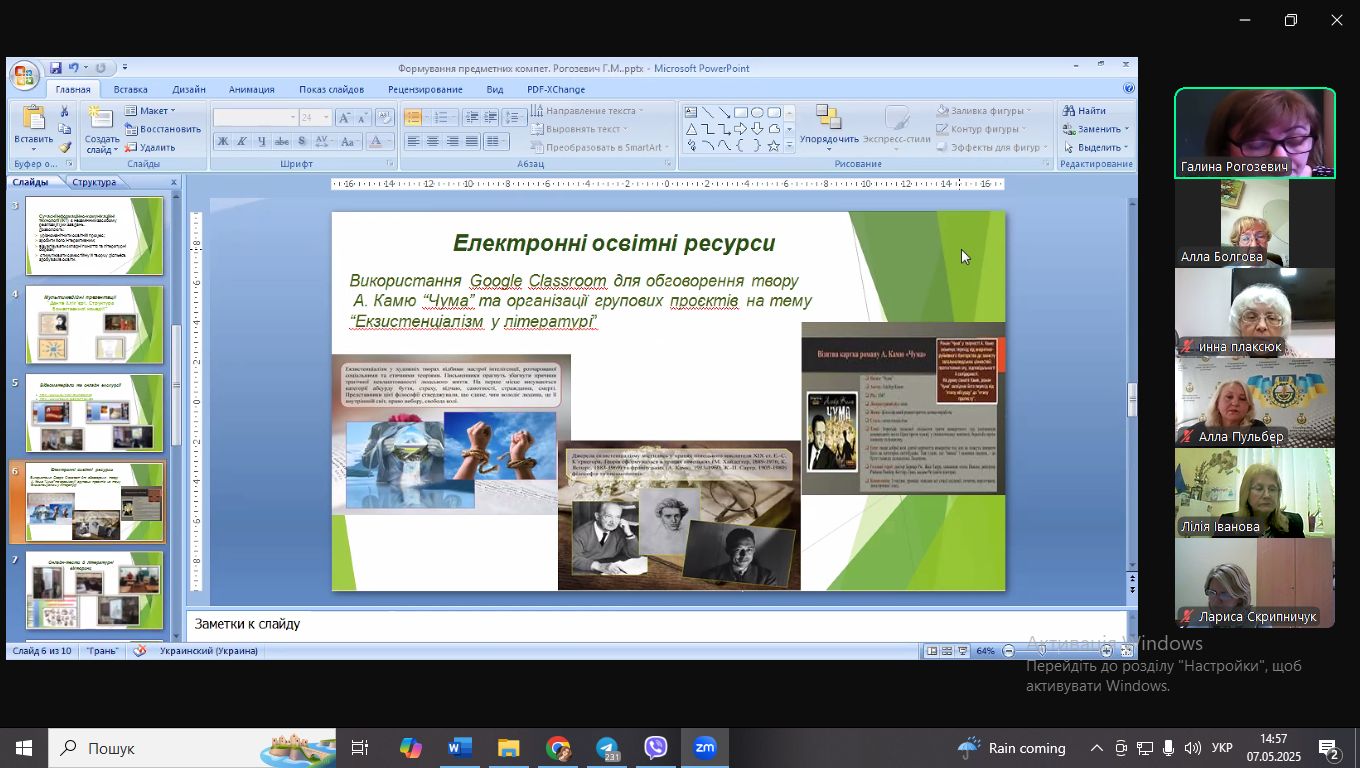Viewport: 1360px width, 768px height.
Task: Select the oval shape in shapes gallery
Action: (x=757, y=112)
